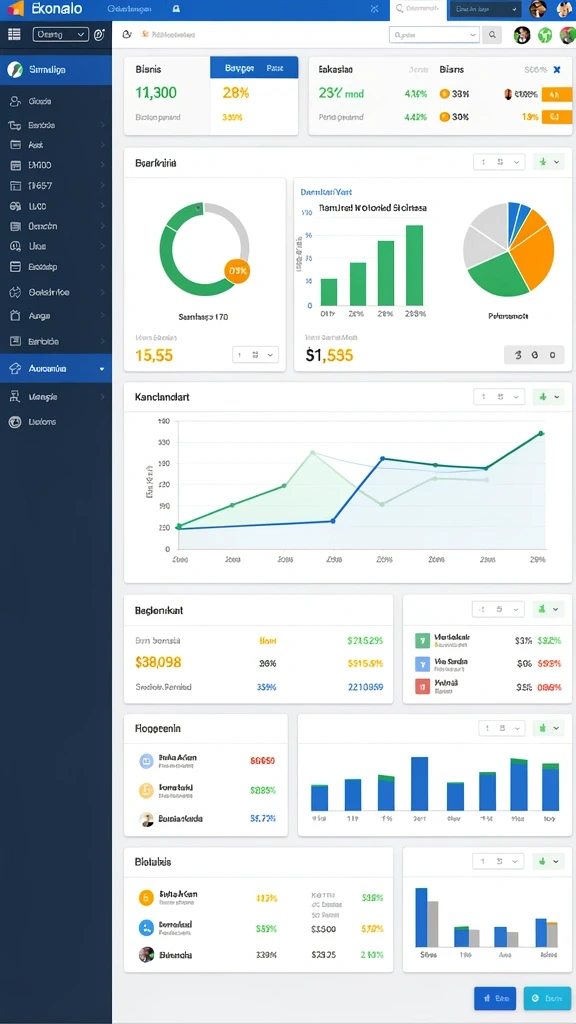Click the padlock icon in the blue header
The height and width of the screenshot is (1024, 576).
coord(176,9)
